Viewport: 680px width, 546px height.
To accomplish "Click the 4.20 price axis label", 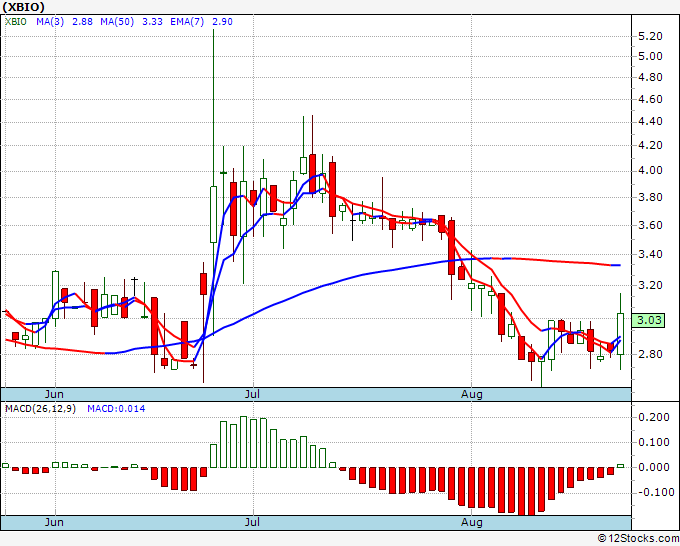I will point(651,146).
